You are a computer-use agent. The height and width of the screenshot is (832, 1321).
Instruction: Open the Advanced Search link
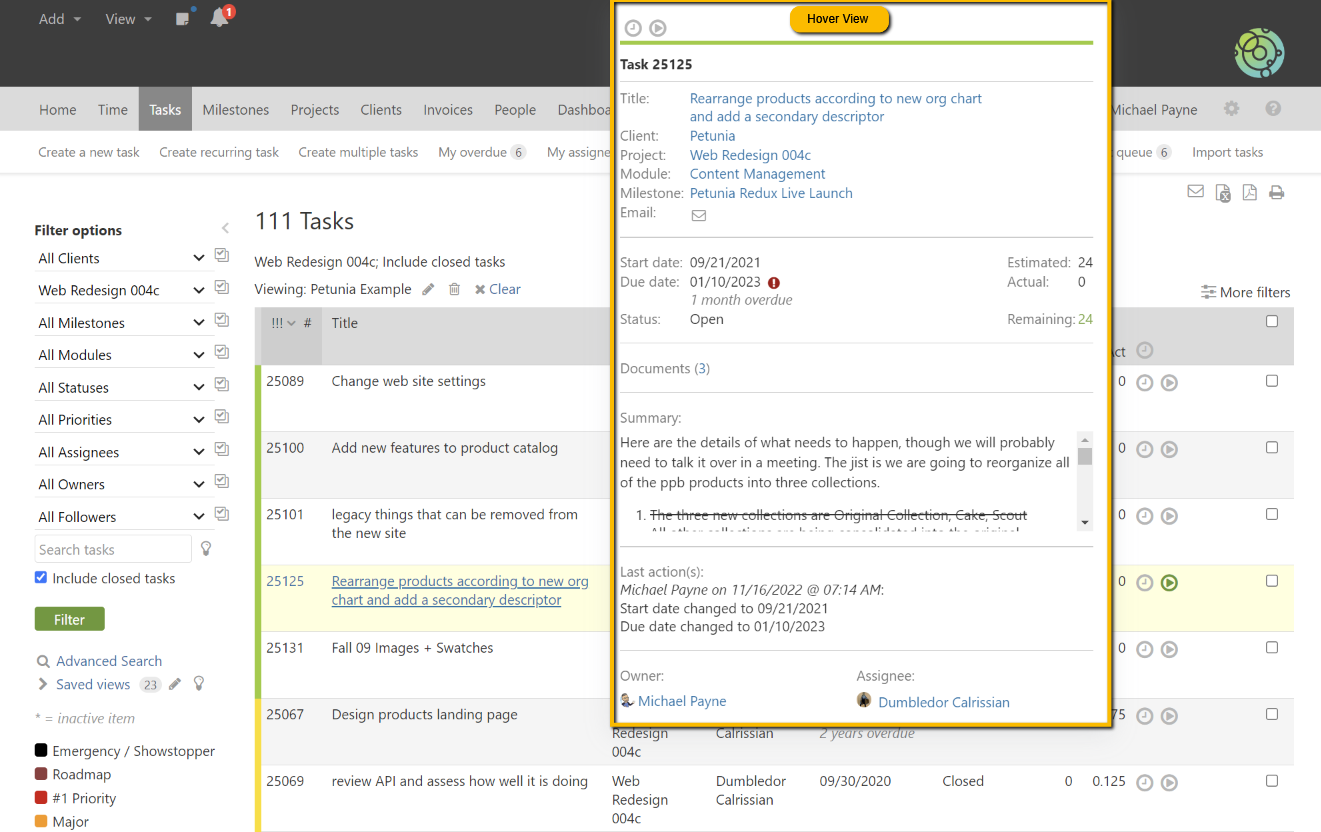(108, 661)
